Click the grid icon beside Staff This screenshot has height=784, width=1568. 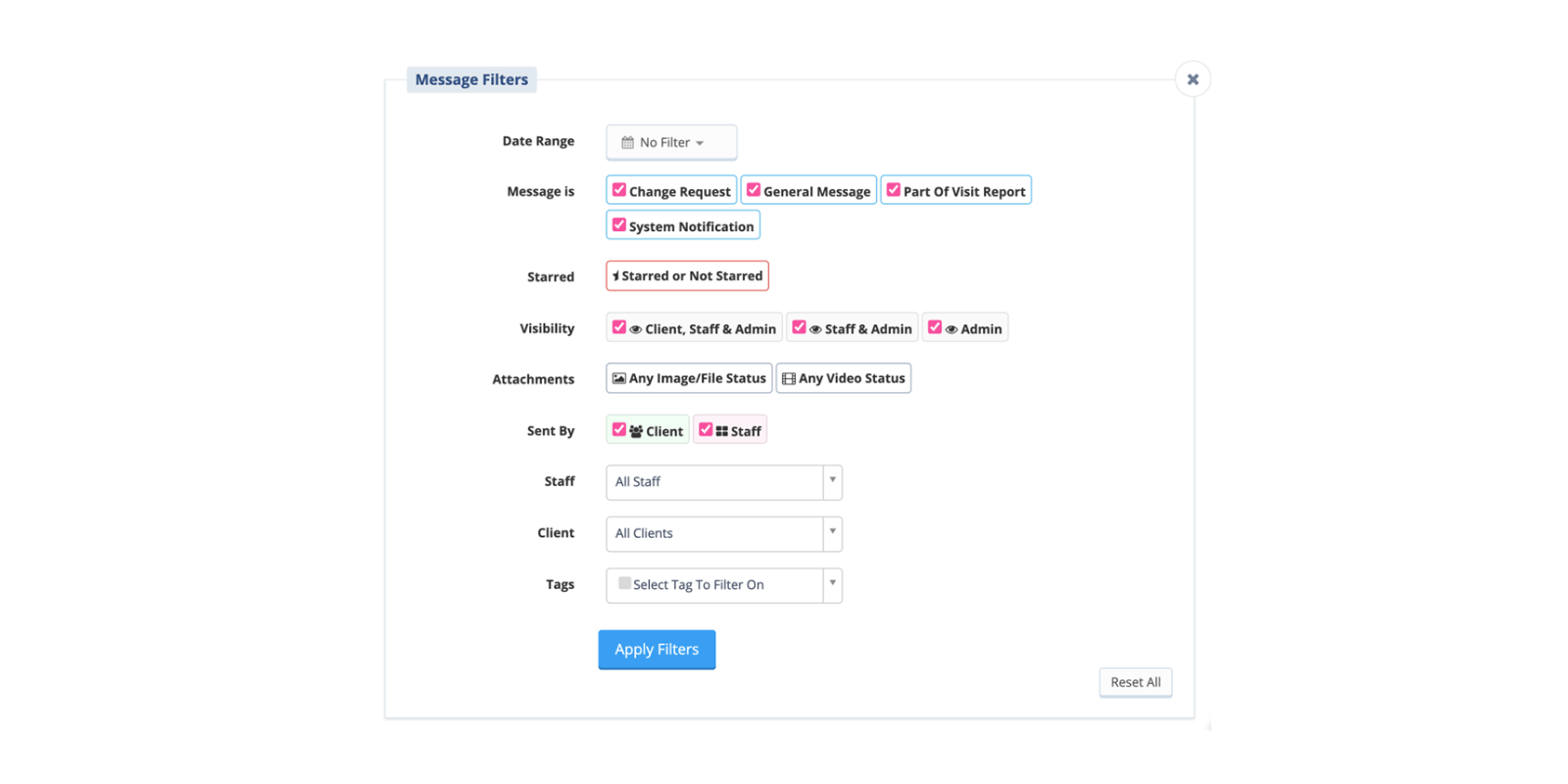(722, 431)
